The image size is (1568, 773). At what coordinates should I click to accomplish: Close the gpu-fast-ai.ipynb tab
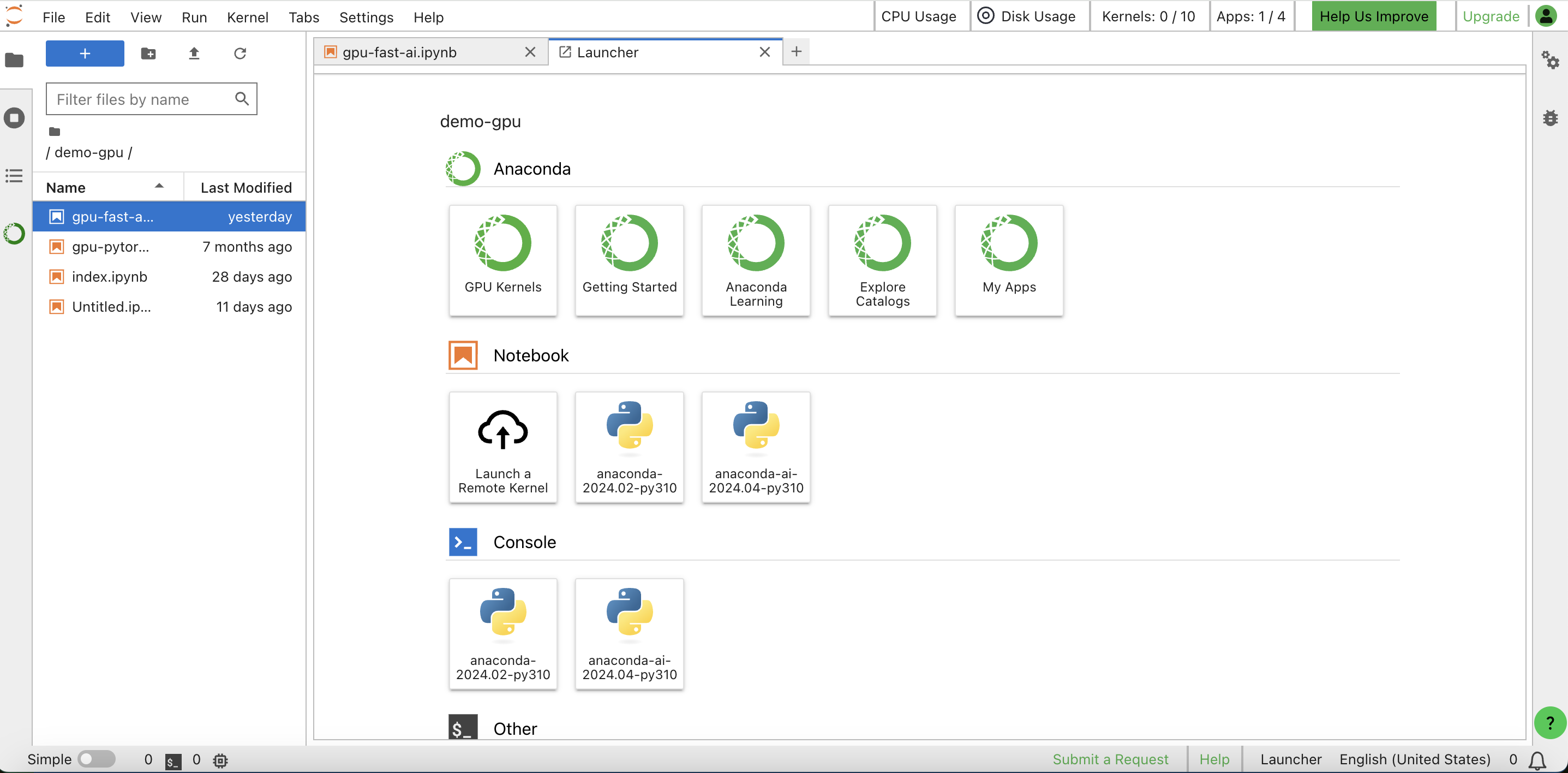[x=530, y=52]
